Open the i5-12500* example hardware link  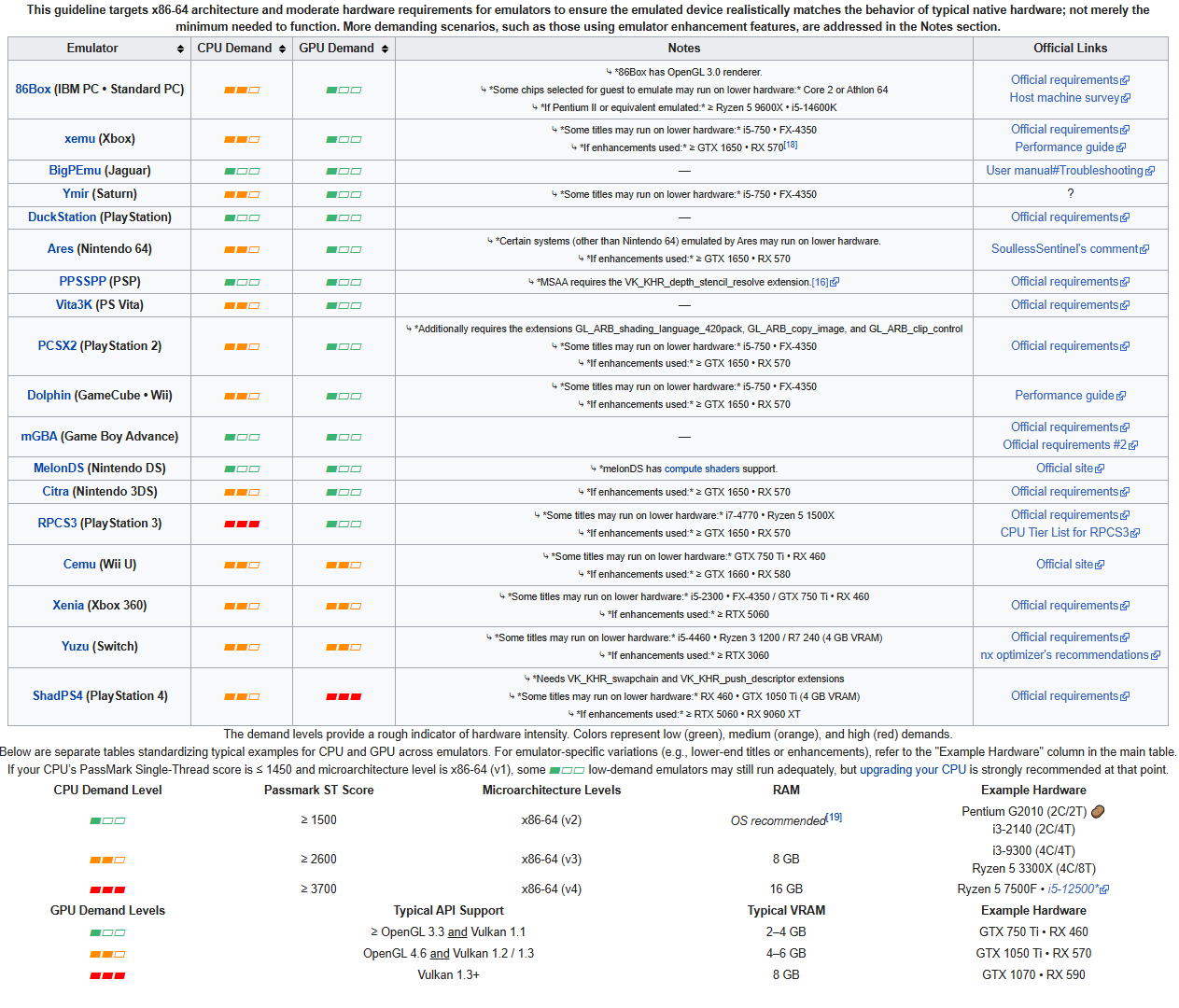tap(1078, 889)
